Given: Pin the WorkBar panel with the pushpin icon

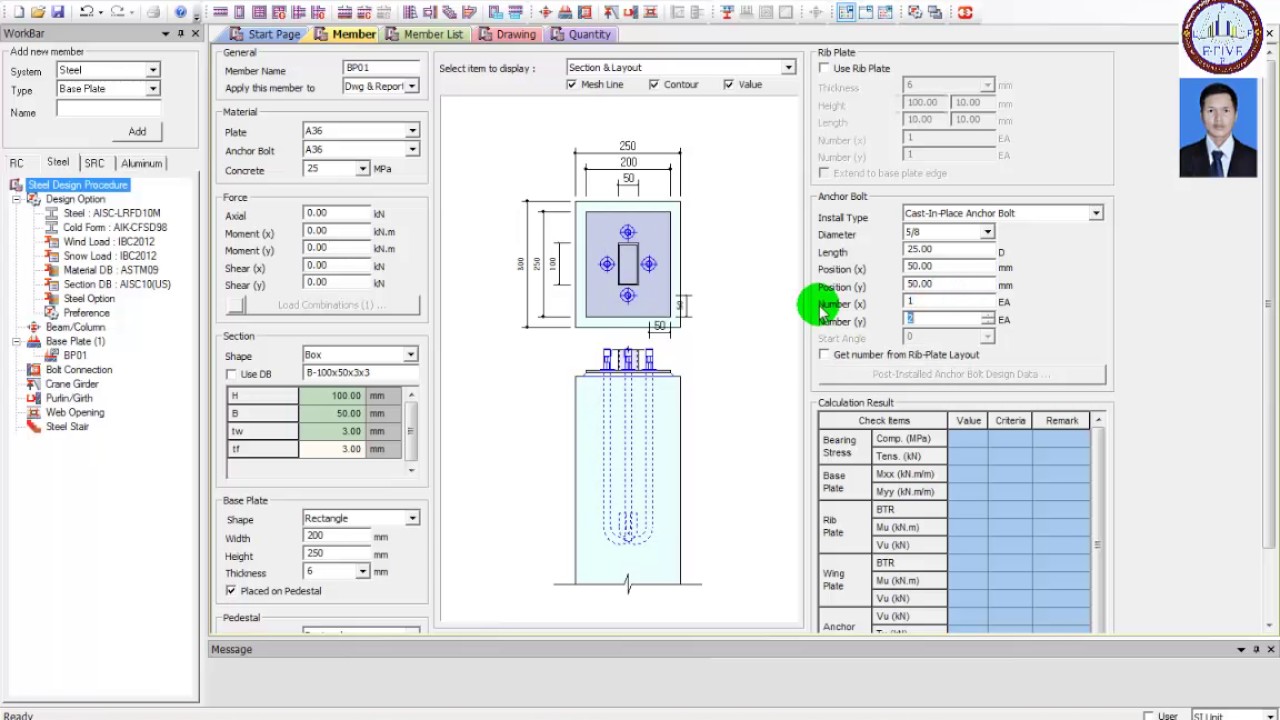Looking at the screenshot, I should pos(181,33).
